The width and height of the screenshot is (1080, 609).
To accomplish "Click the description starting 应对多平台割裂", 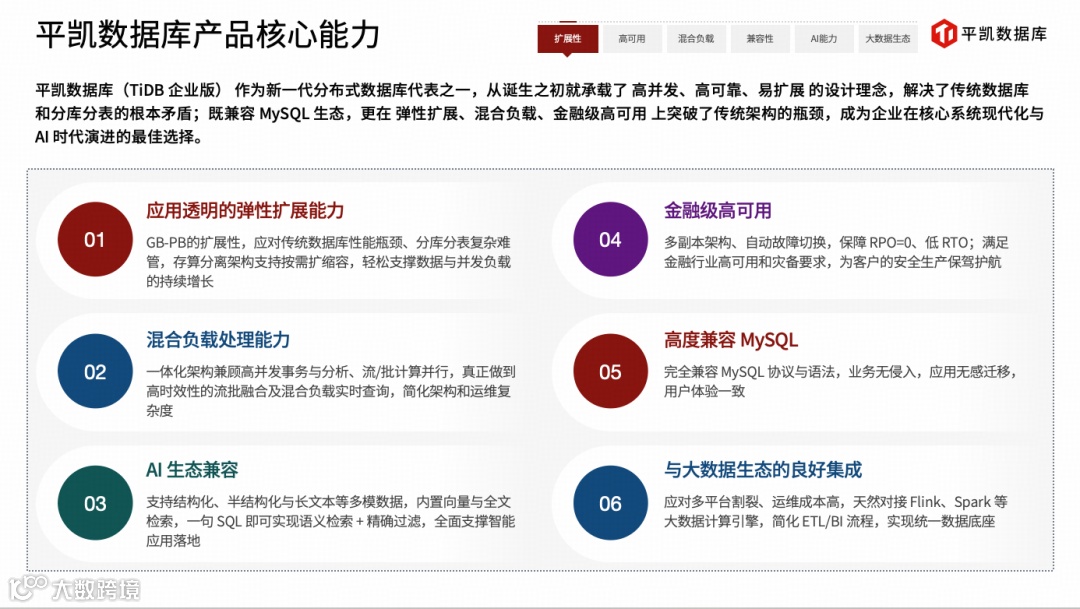I will [x=835, y=511].
